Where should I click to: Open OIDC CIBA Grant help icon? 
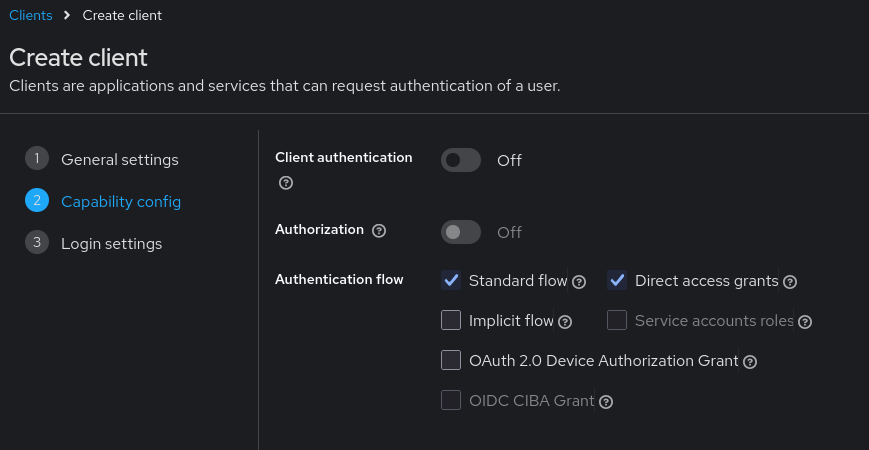[x=606, y=402]
